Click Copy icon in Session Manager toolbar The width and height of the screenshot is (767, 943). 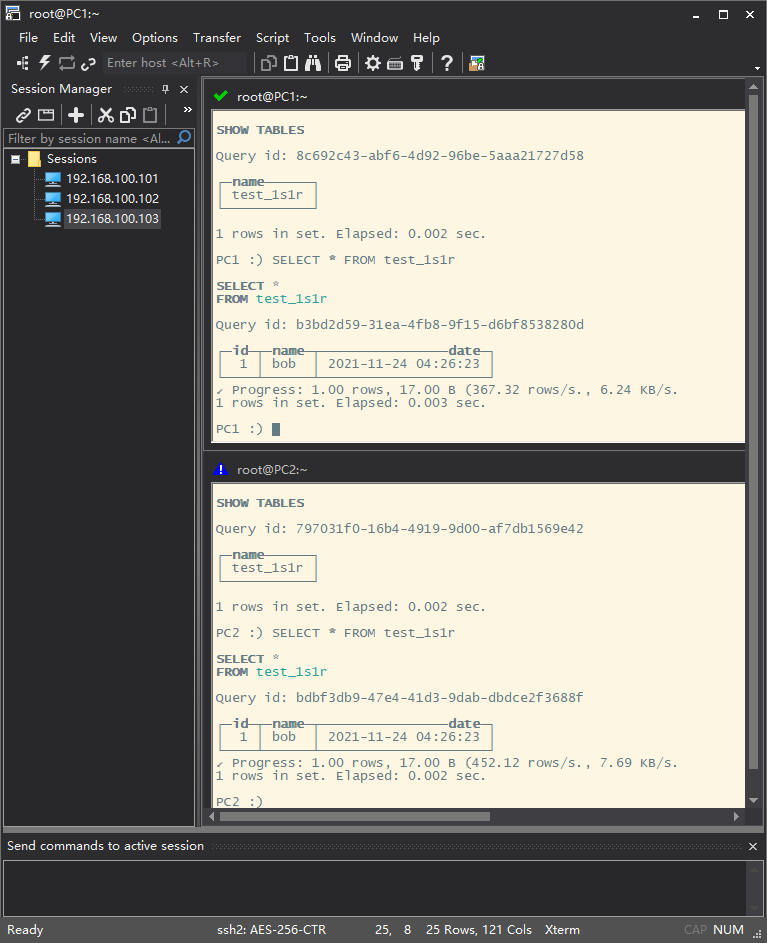(128, 114)
